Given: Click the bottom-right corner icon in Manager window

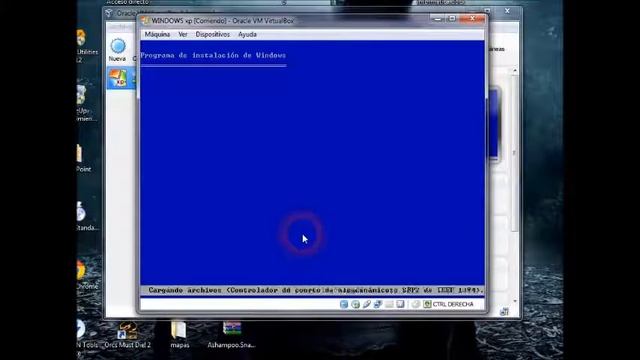Looking at the screenshot, I should coord(504,311).
